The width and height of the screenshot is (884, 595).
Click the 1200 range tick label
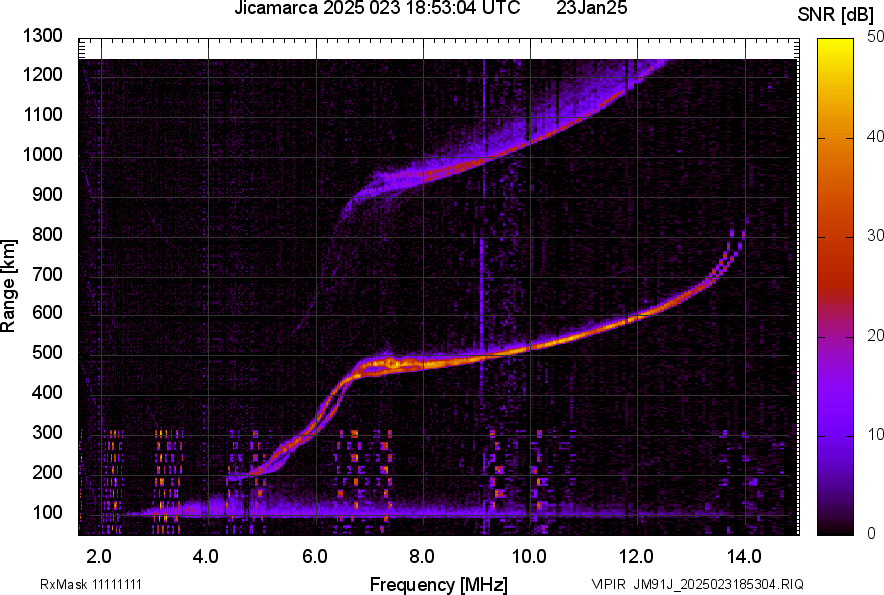(x=42, y=74)
